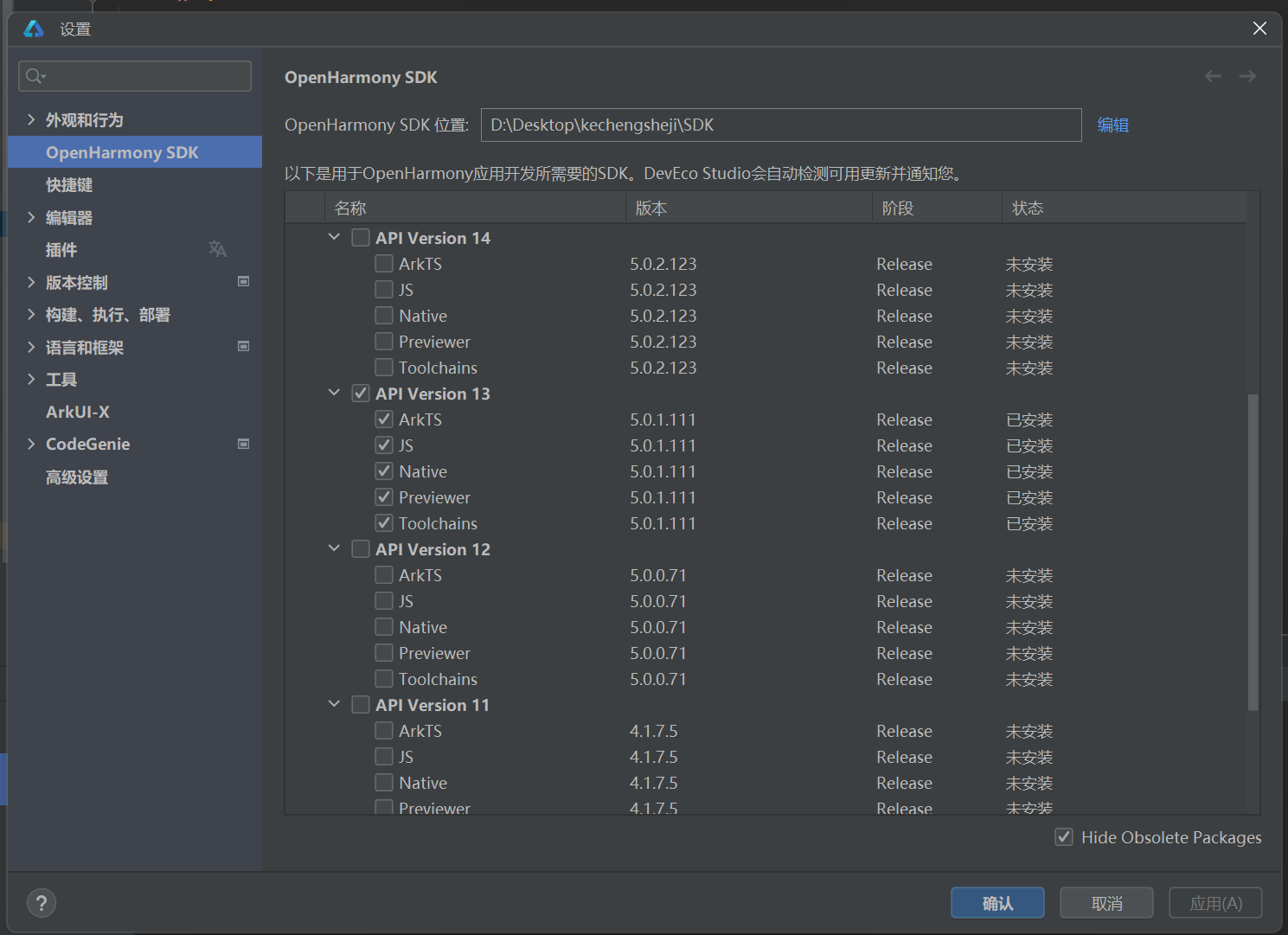Viewport: 1288px width, 935px height.
Task: Check Toolchains 5.0.0.71 checkbox
Action: click(384, 679)
